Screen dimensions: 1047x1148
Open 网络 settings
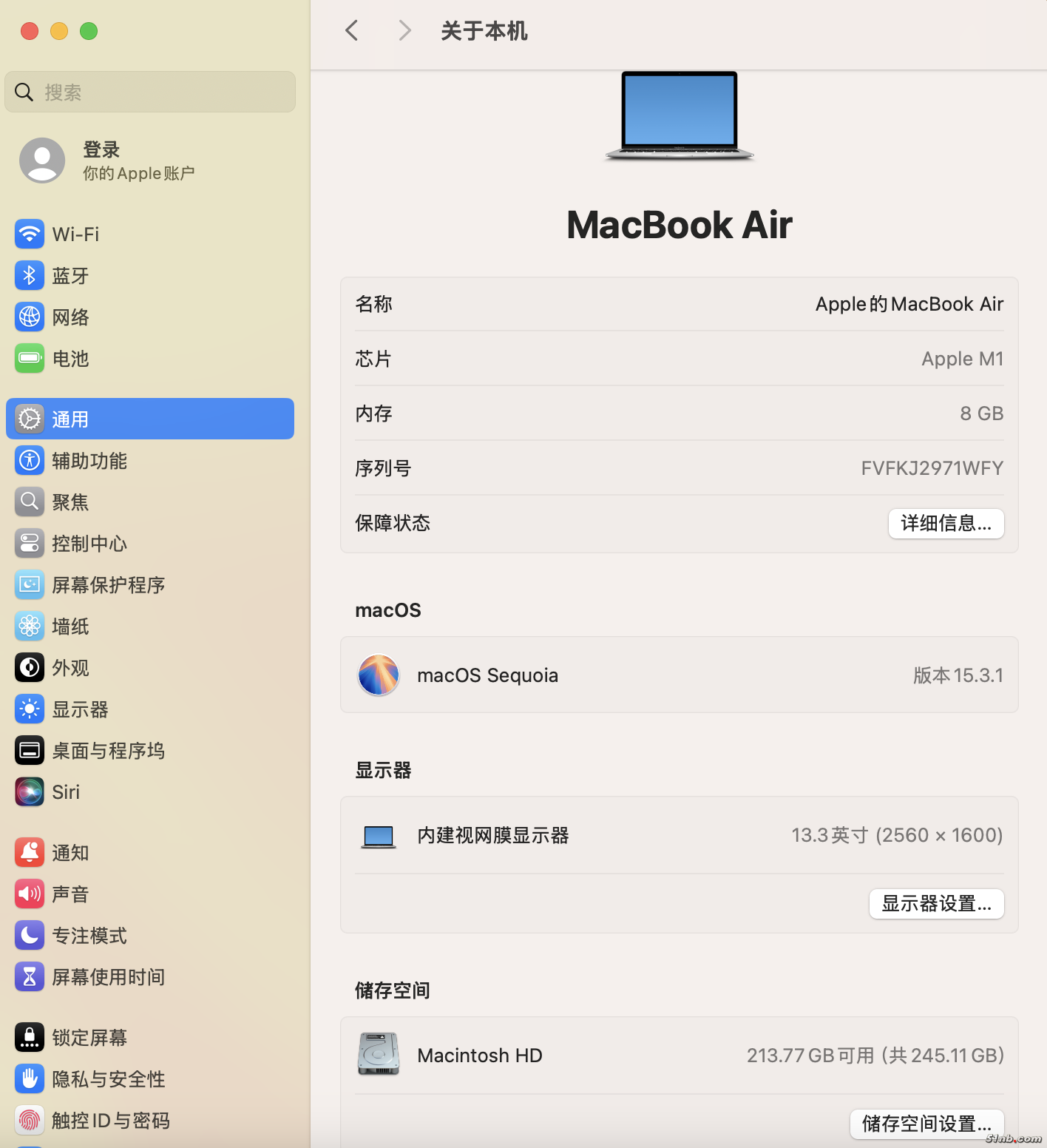70,317
